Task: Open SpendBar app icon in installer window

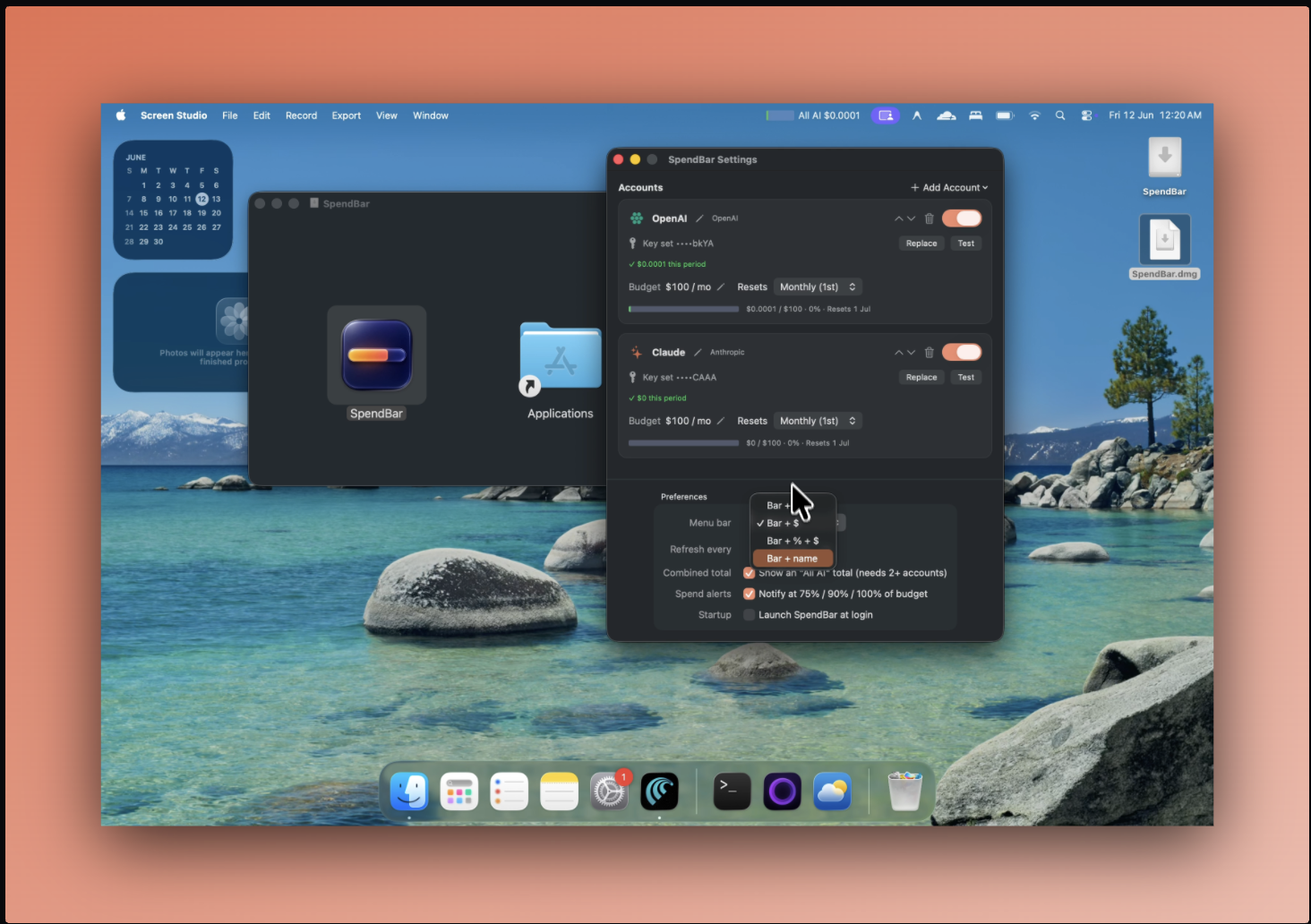Action: click(377, 355)
